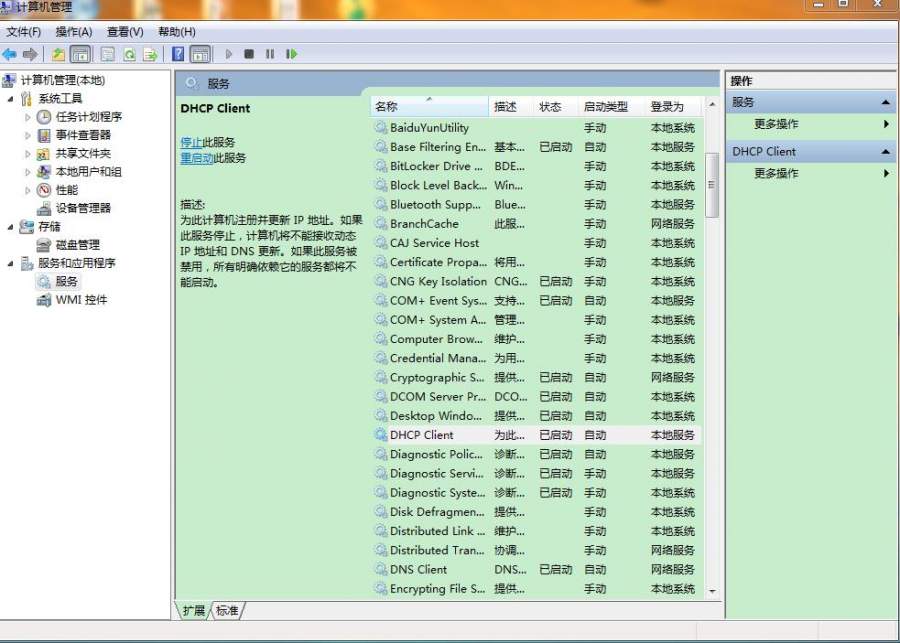Select the CAJ Service Host row

click(536, 243)
